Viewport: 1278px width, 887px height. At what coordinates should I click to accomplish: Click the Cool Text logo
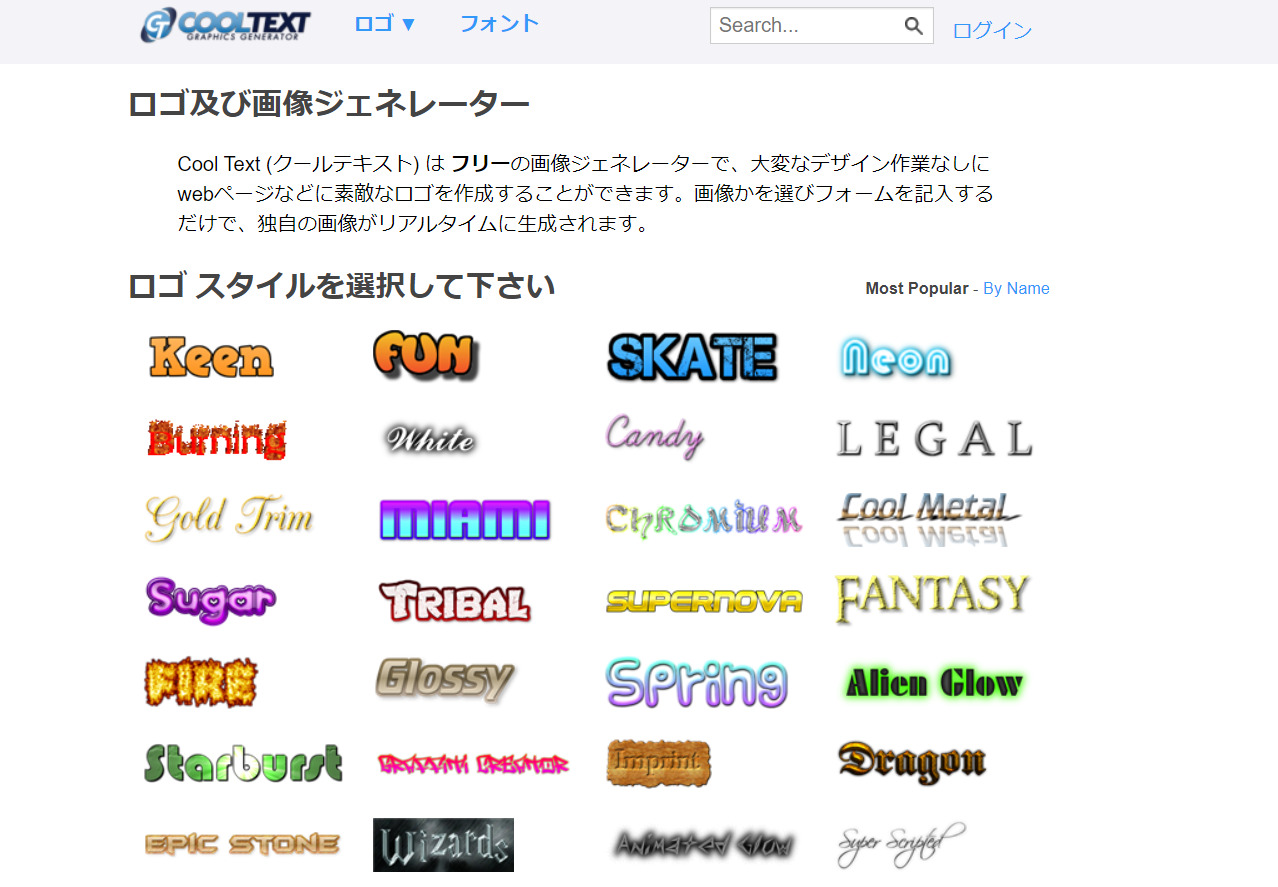pos(224,25)
